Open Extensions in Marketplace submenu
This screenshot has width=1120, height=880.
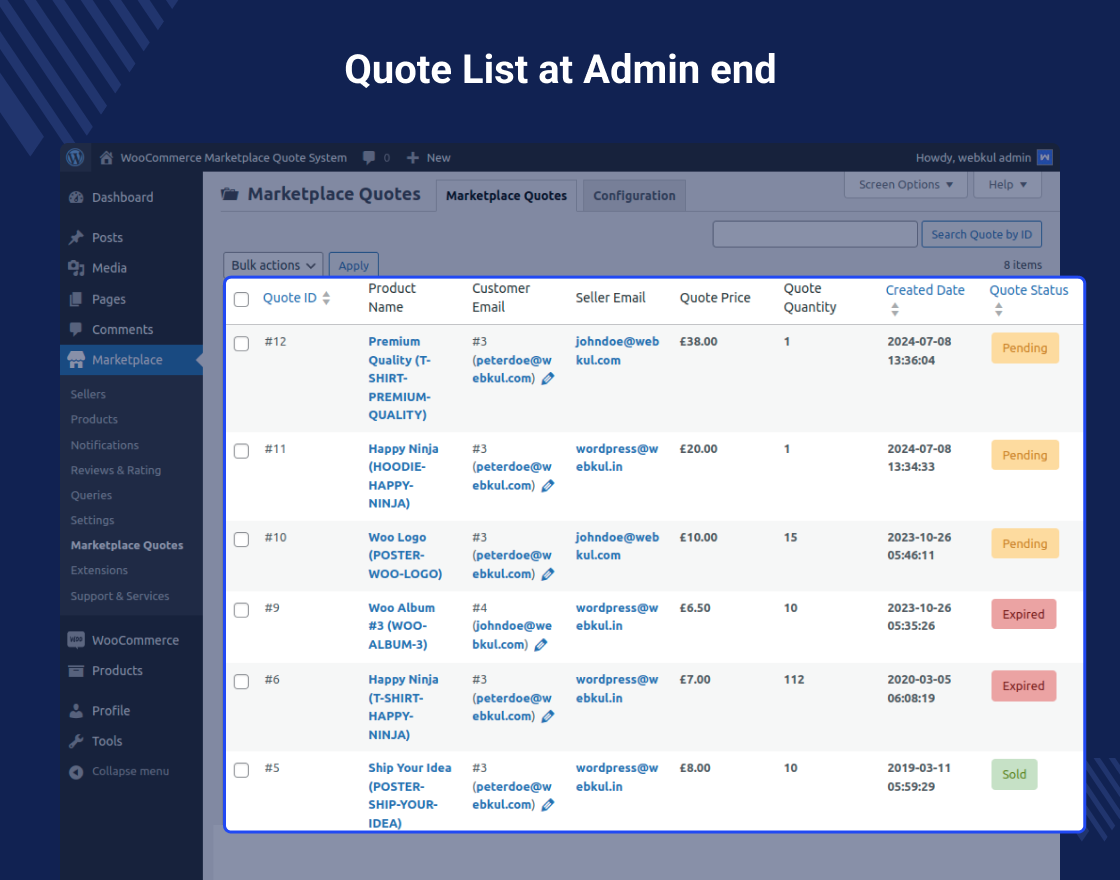pos(99,570)
